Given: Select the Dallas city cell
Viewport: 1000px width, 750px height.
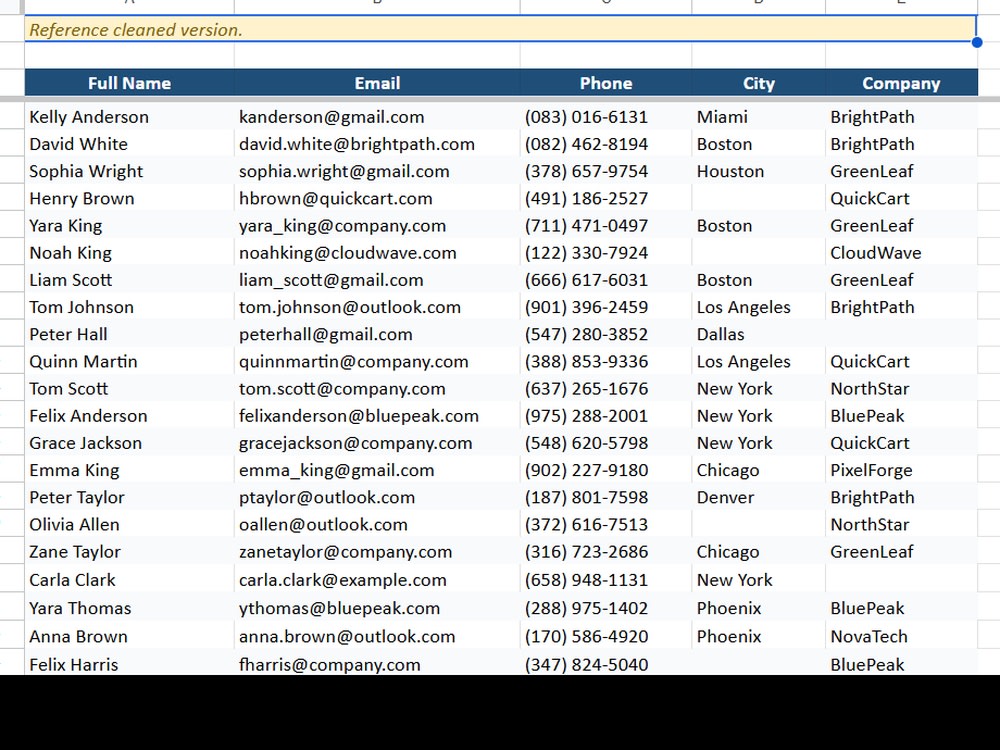Looking at the screenshot, I should (x=758, y=334).
